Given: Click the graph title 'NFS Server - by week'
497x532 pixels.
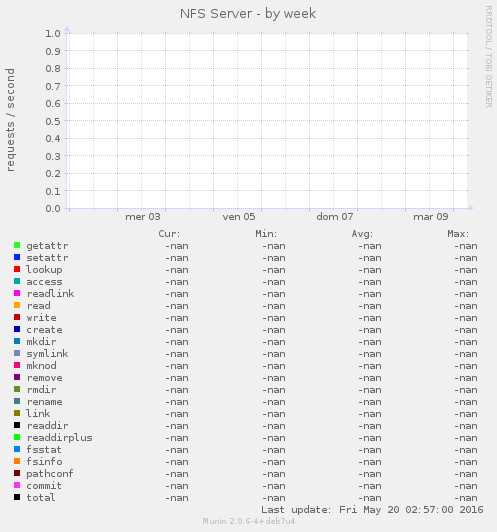Looking at the screenshot, I should point(248,14).
